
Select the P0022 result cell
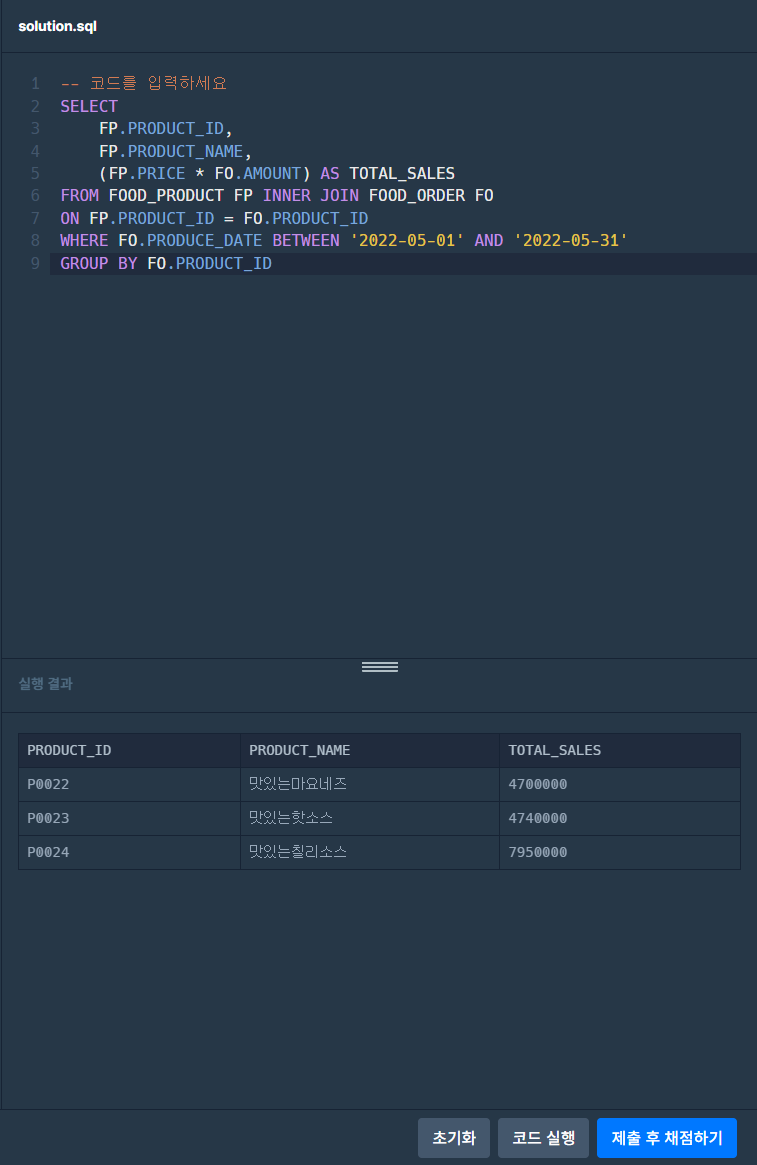(x=129, y=785)
